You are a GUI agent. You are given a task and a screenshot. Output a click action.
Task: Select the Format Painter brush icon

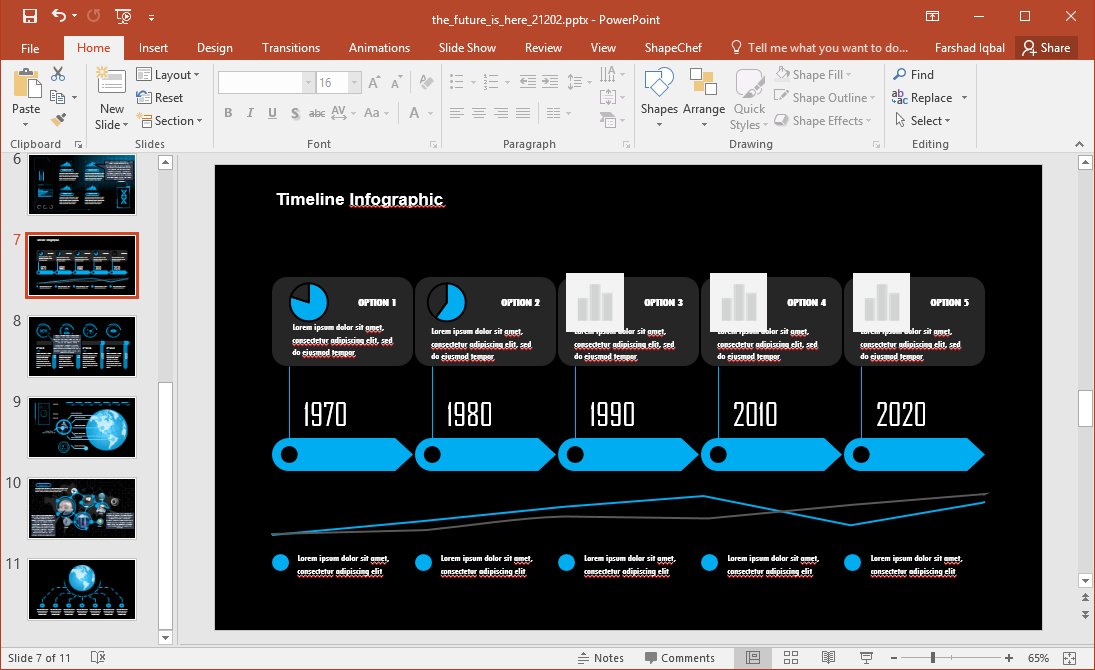pos(58,119)
